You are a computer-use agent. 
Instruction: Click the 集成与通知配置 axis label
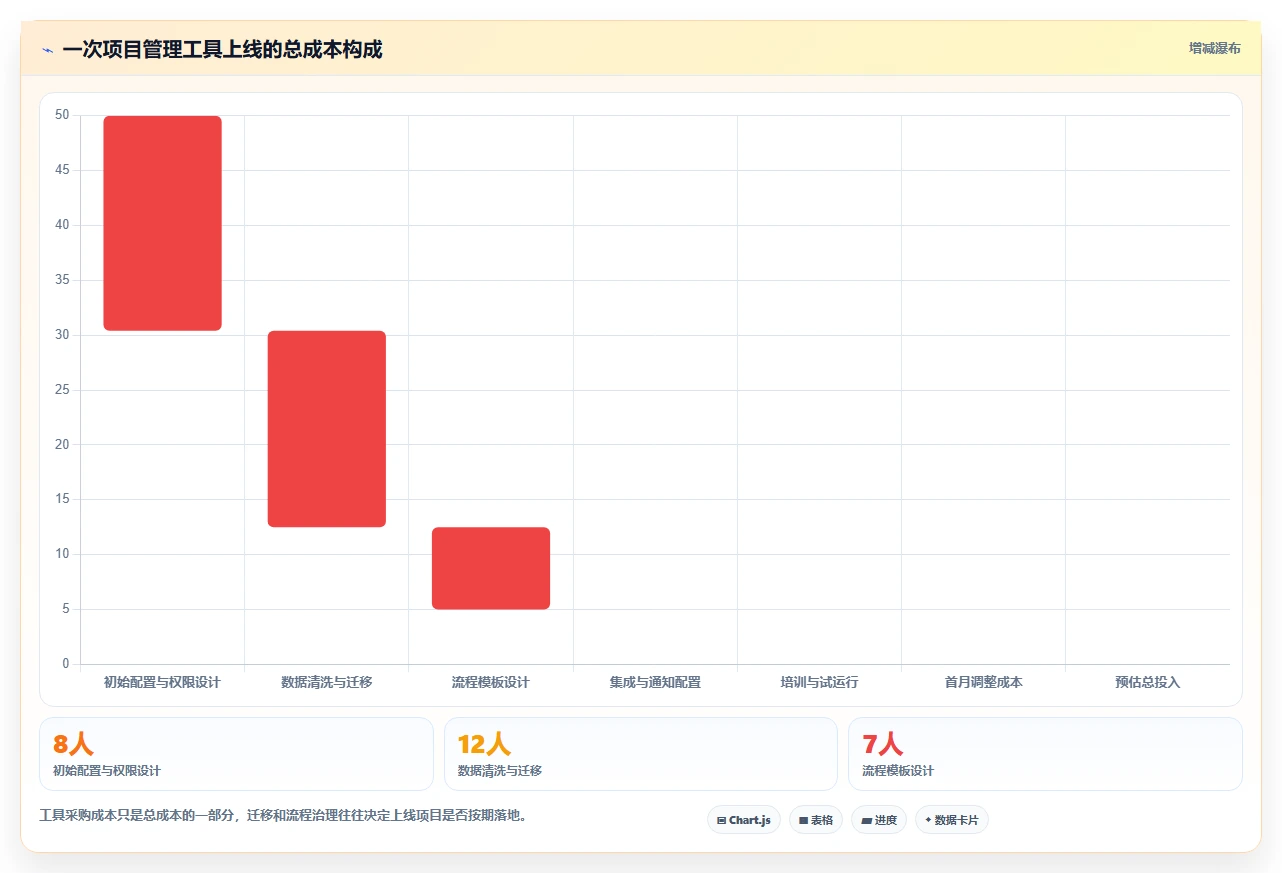[655, 682]
